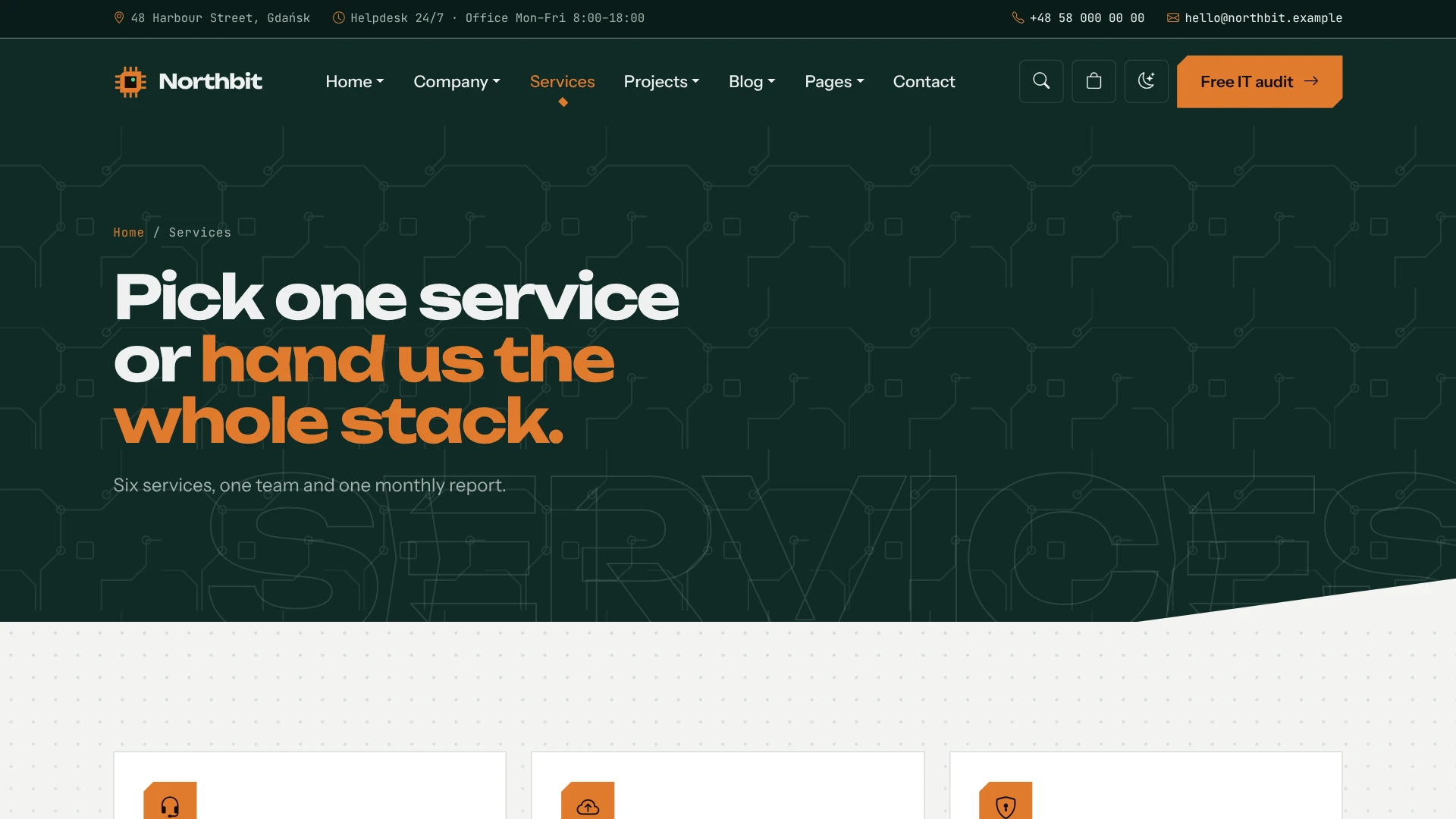Click the phone icon in top bar
1456x819 pixels.
click(x=1018, y=17)
